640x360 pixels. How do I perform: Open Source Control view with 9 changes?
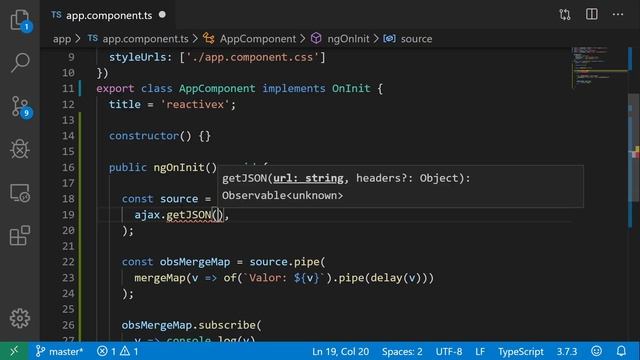[20, 106]
